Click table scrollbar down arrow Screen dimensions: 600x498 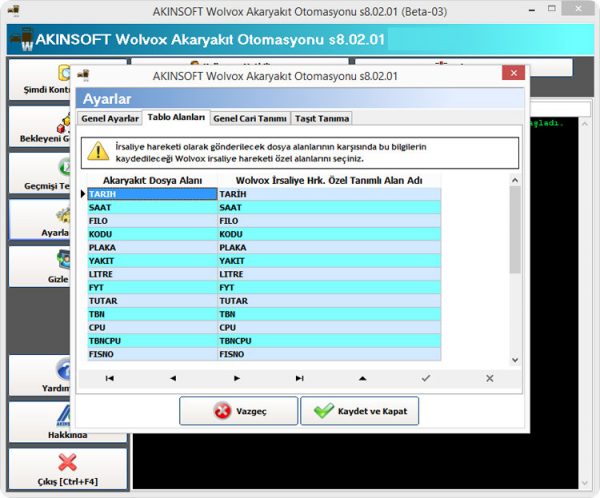(x=515, y=360)
